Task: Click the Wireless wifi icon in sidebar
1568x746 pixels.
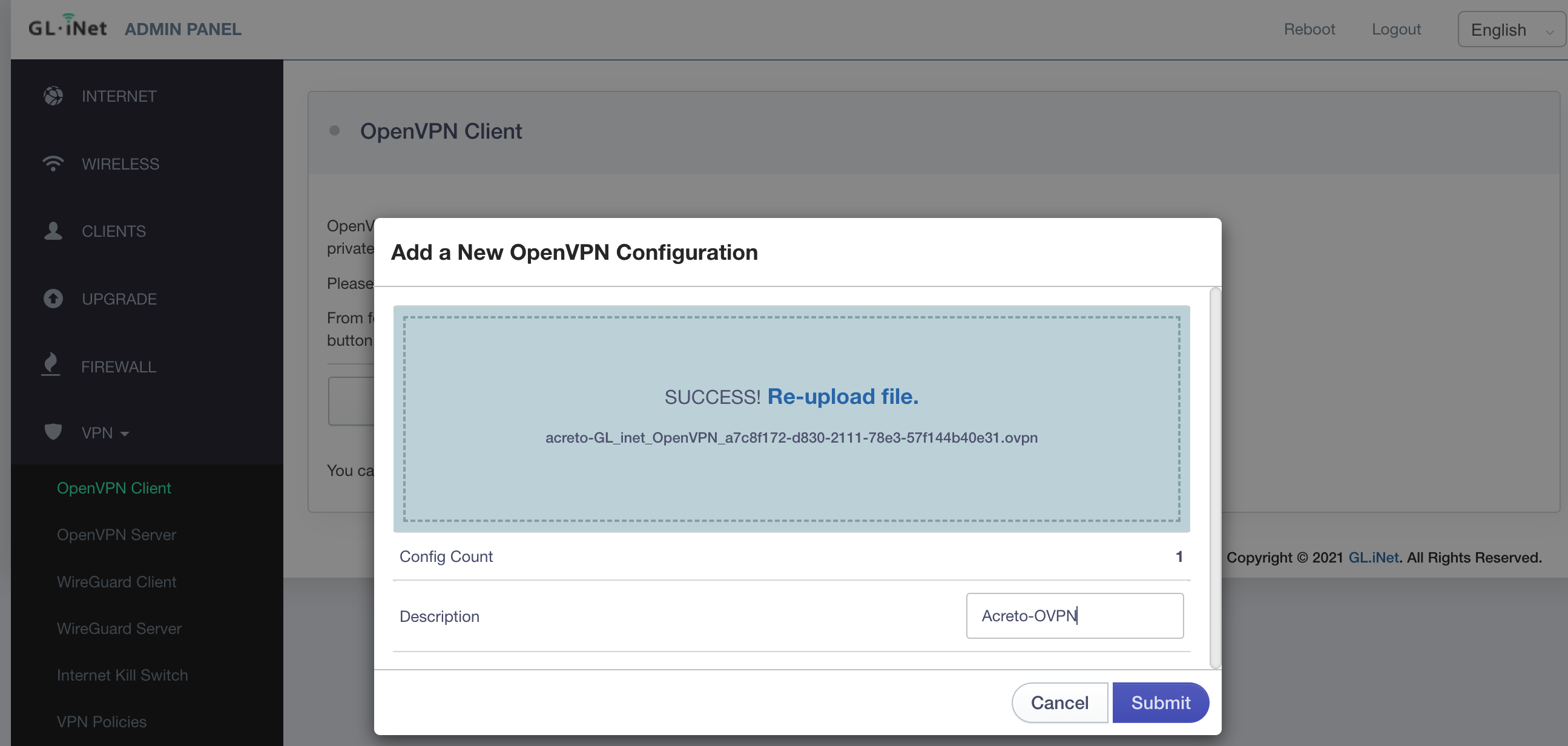Action: [53, 163]
